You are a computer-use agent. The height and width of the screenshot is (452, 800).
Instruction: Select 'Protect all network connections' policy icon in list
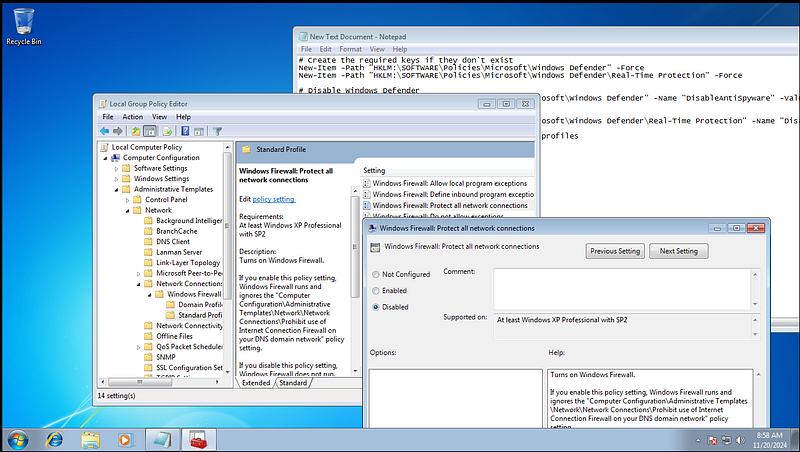point(367,206)
